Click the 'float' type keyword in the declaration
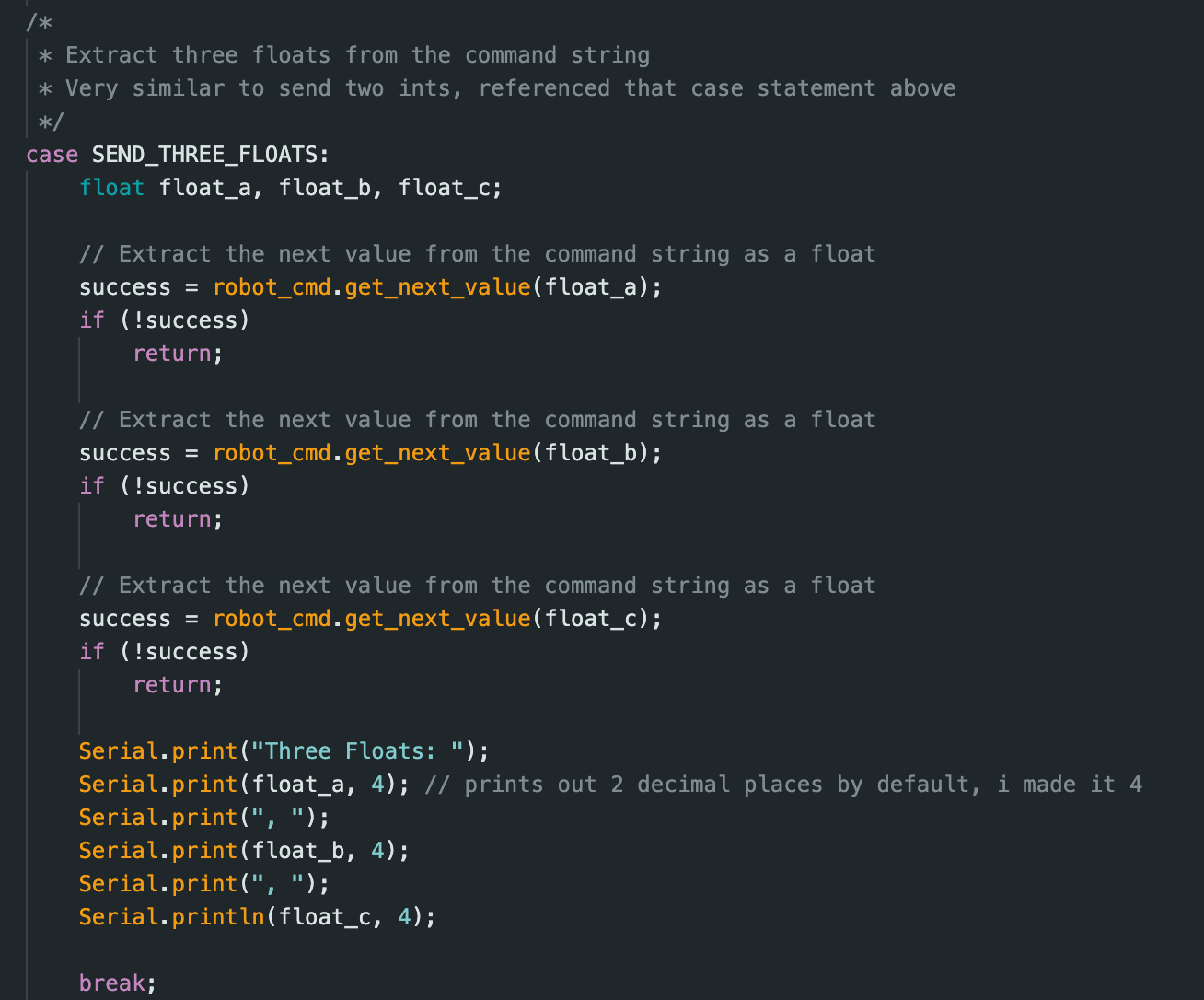The image size is (1204, 1000). click(111, 188)
